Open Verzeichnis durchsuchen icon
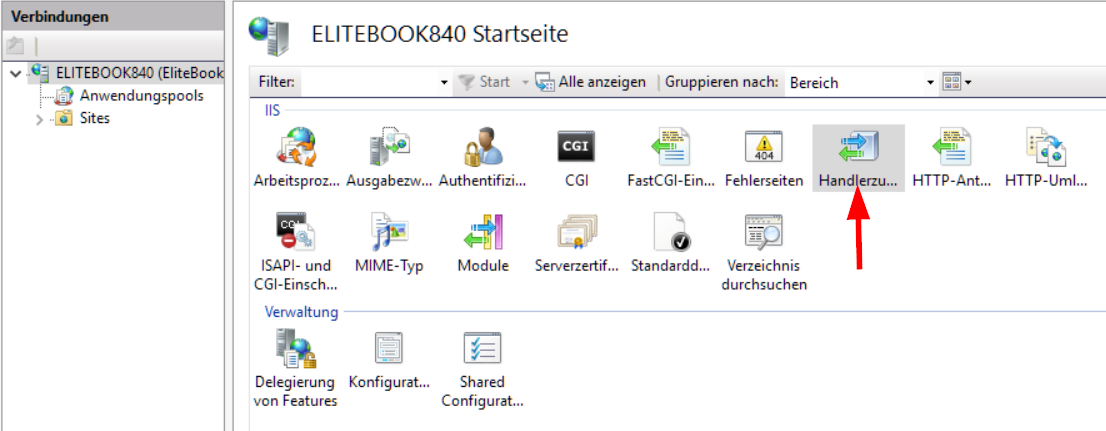The image size is (1106, 431). (764, 232)
